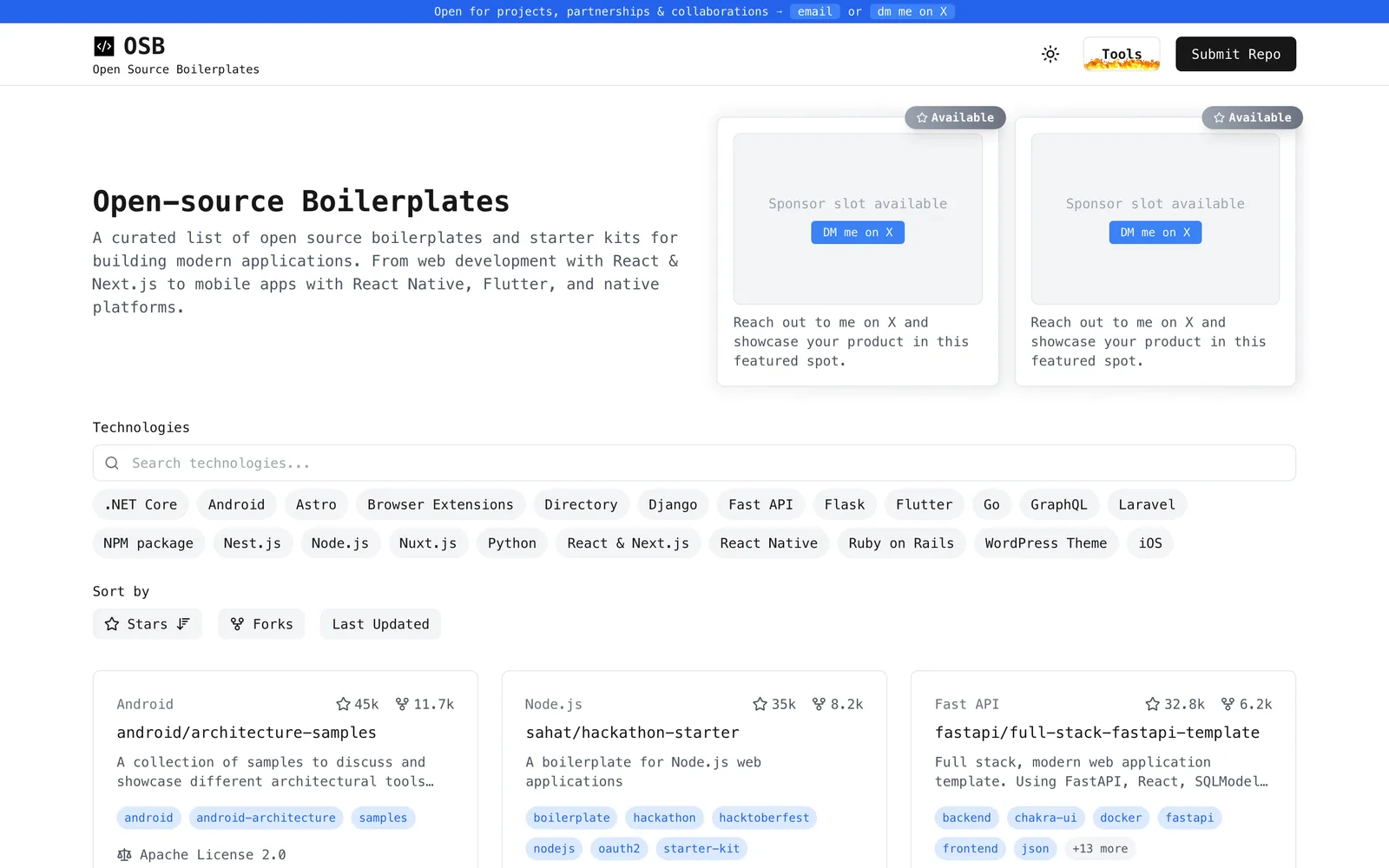Choose the Directory filter chip
1389x868 pixels.
click(581, 504)
